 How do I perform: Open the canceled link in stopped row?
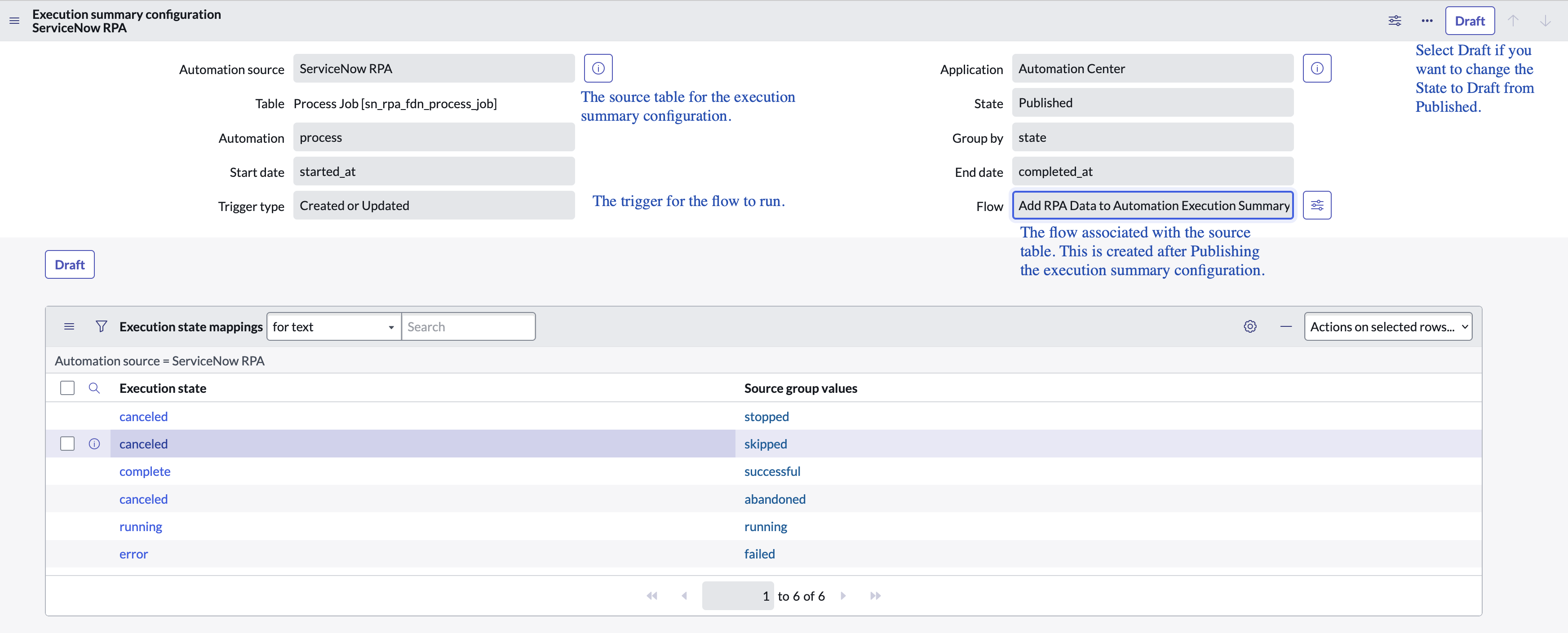click(143, 417)
